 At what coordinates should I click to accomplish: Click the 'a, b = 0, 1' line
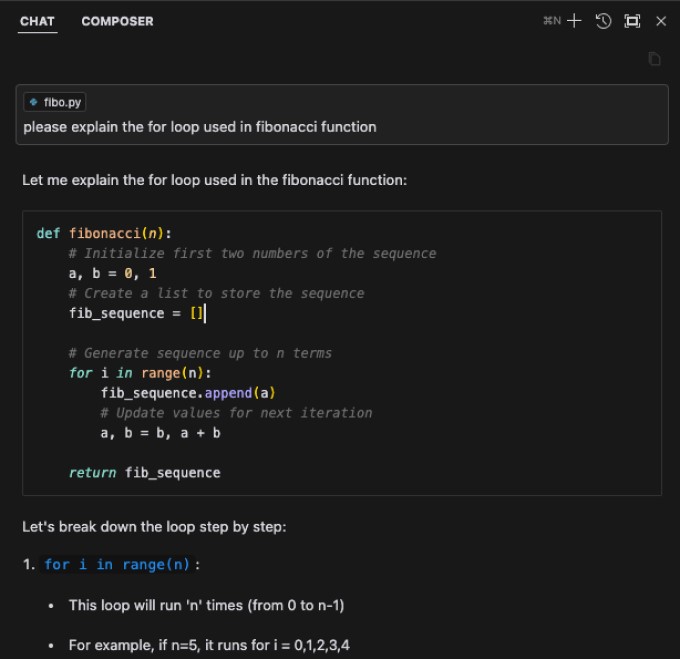tap(113, 274)
